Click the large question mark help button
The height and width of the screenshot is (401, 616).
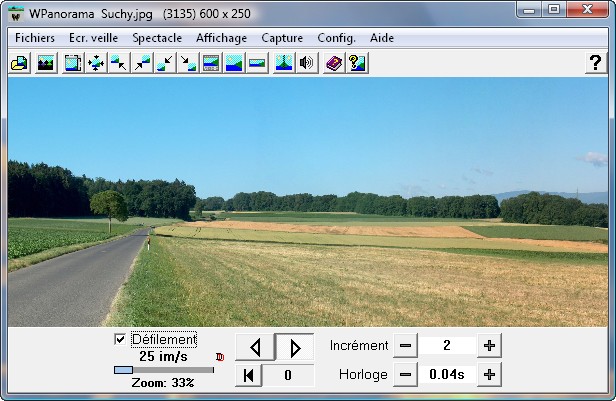pos(596,63)
